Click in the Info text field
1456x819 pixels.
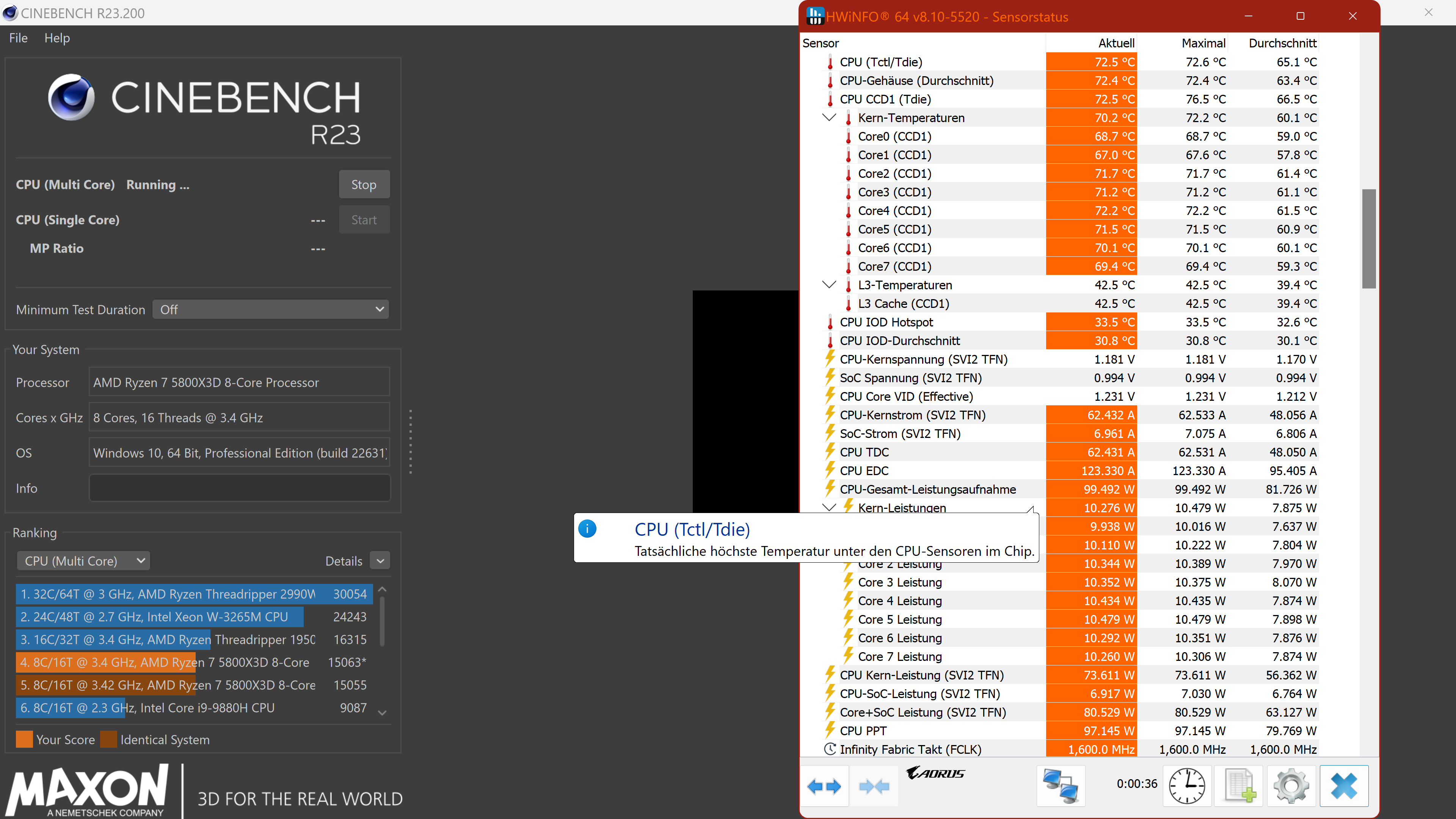coord(240,488)
